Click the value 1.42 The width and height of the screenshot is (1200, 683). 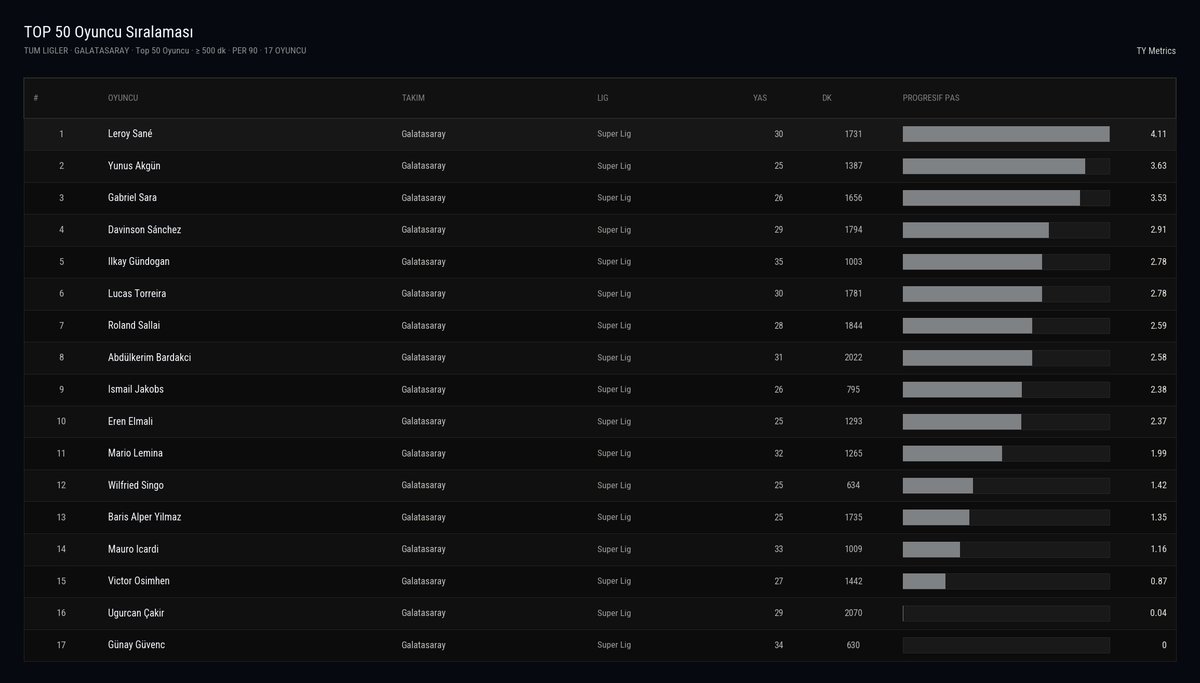point(1158,486)
